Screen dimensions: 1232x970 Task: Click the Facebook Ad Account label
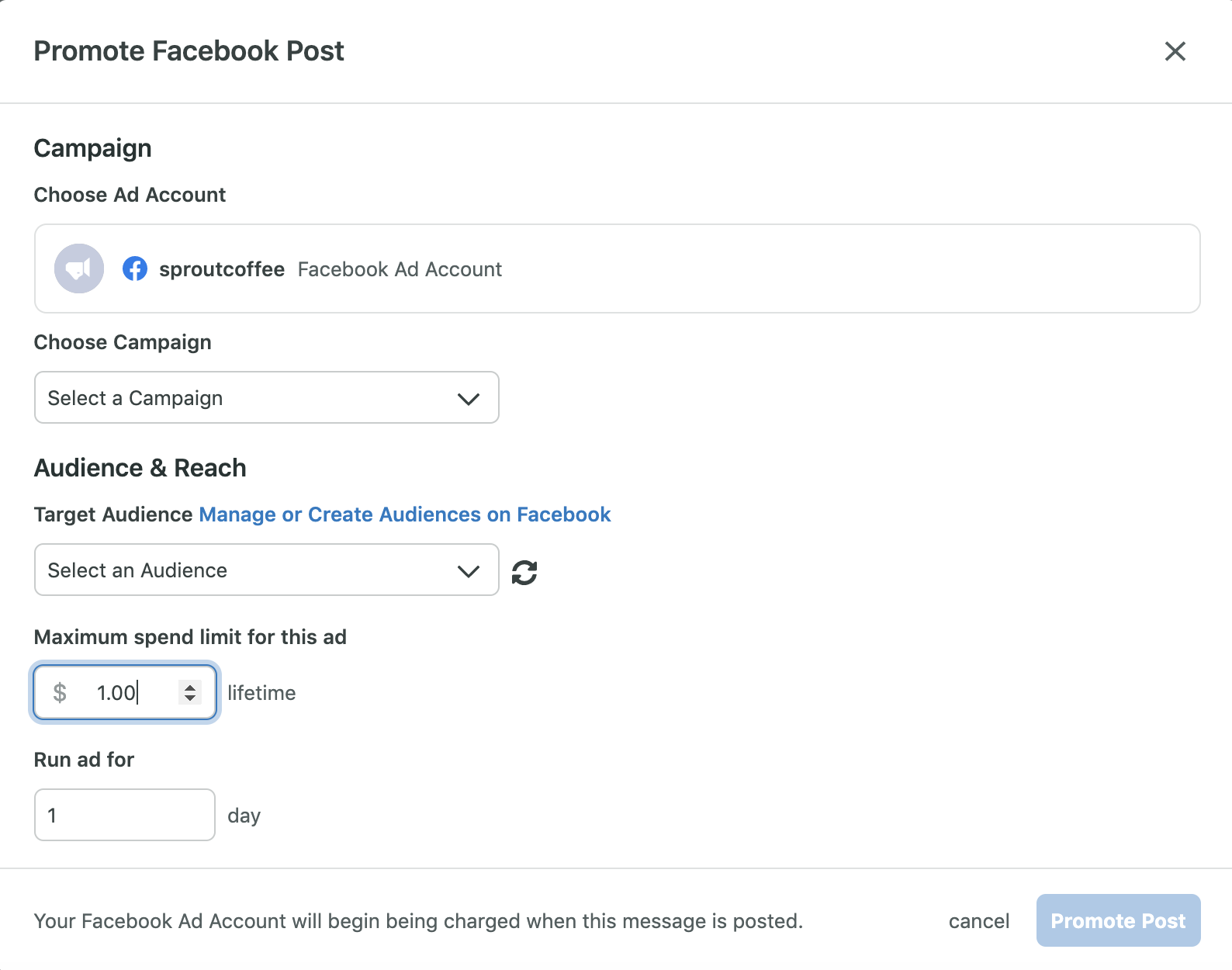point(400,269)
